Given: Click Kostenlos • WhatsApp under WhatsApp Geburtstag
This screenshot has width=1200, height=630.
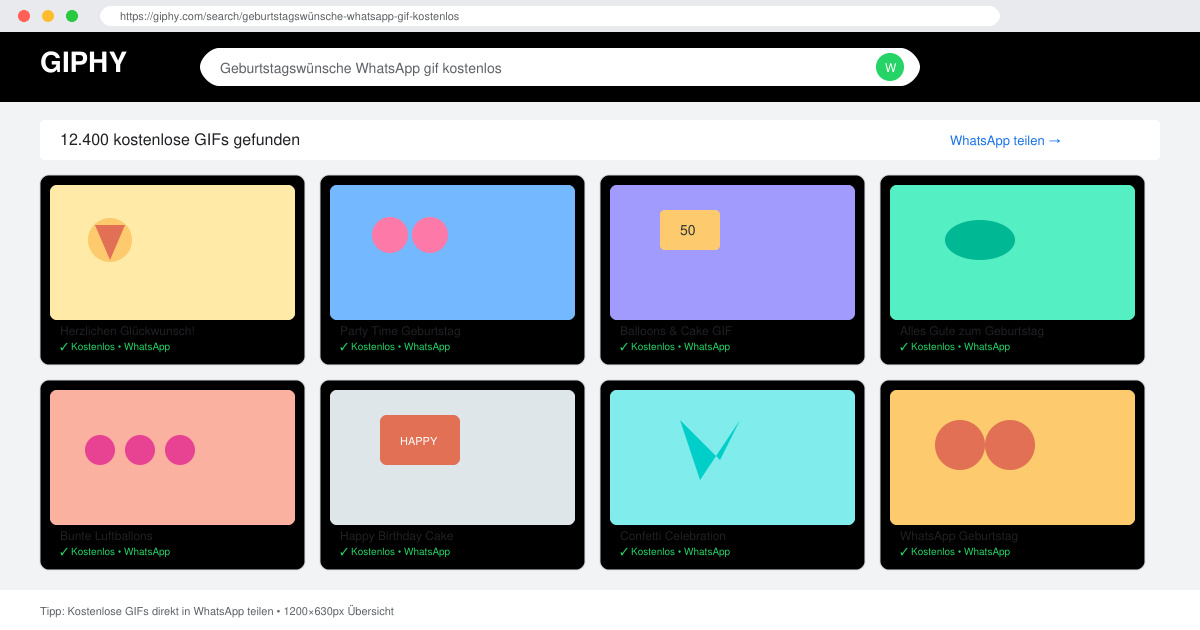Looking at the screenshot, I should (954, 552).
